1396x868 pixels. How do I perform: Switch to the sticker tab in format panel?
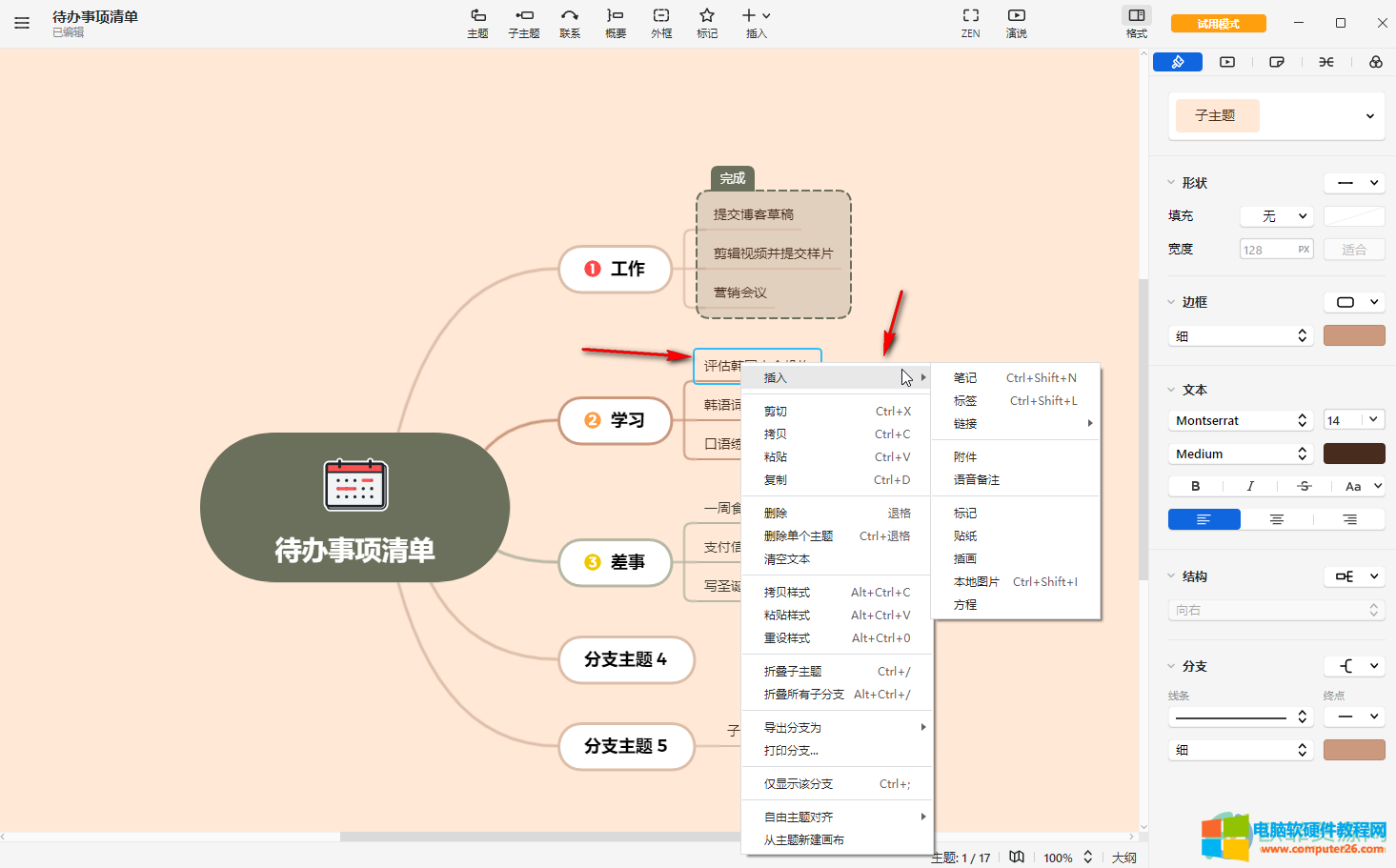tap(1277, 62)
